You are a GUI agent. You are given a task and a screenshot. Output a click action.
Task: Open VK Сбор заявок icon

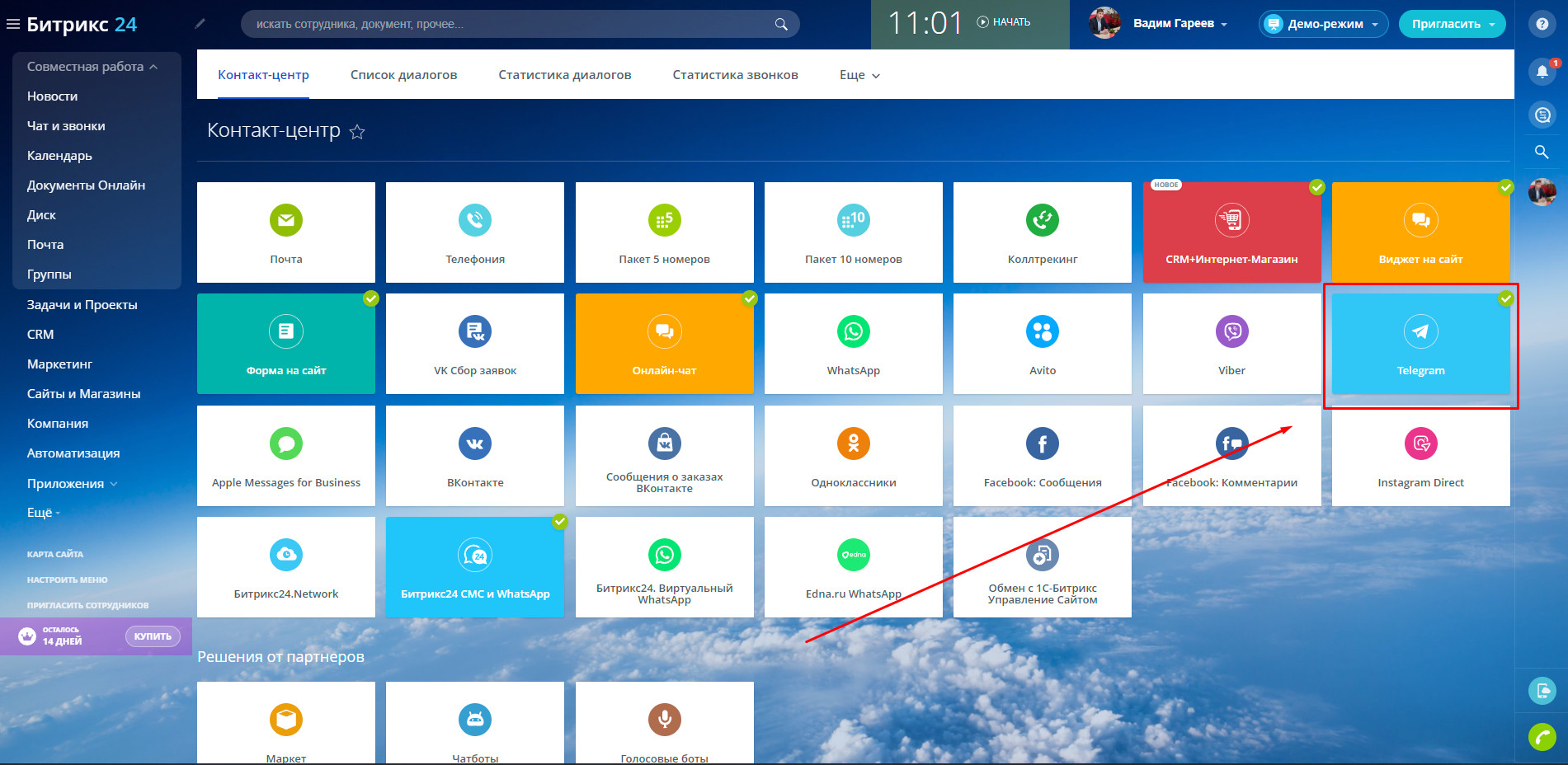475,331
